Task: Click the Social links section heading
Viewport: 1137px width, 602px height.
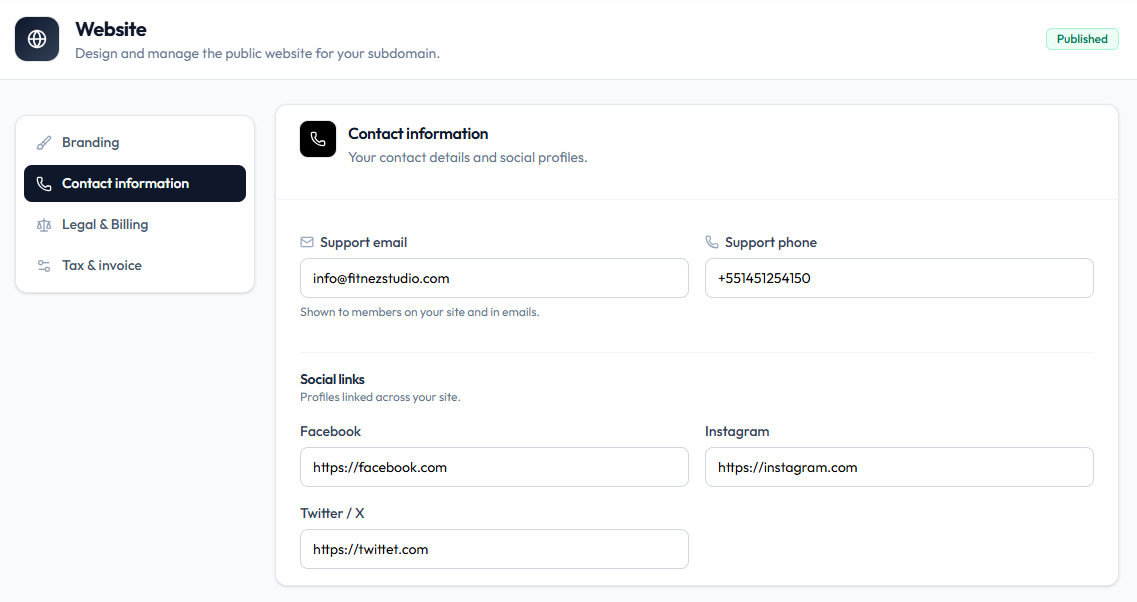Action: coord(332,379)
